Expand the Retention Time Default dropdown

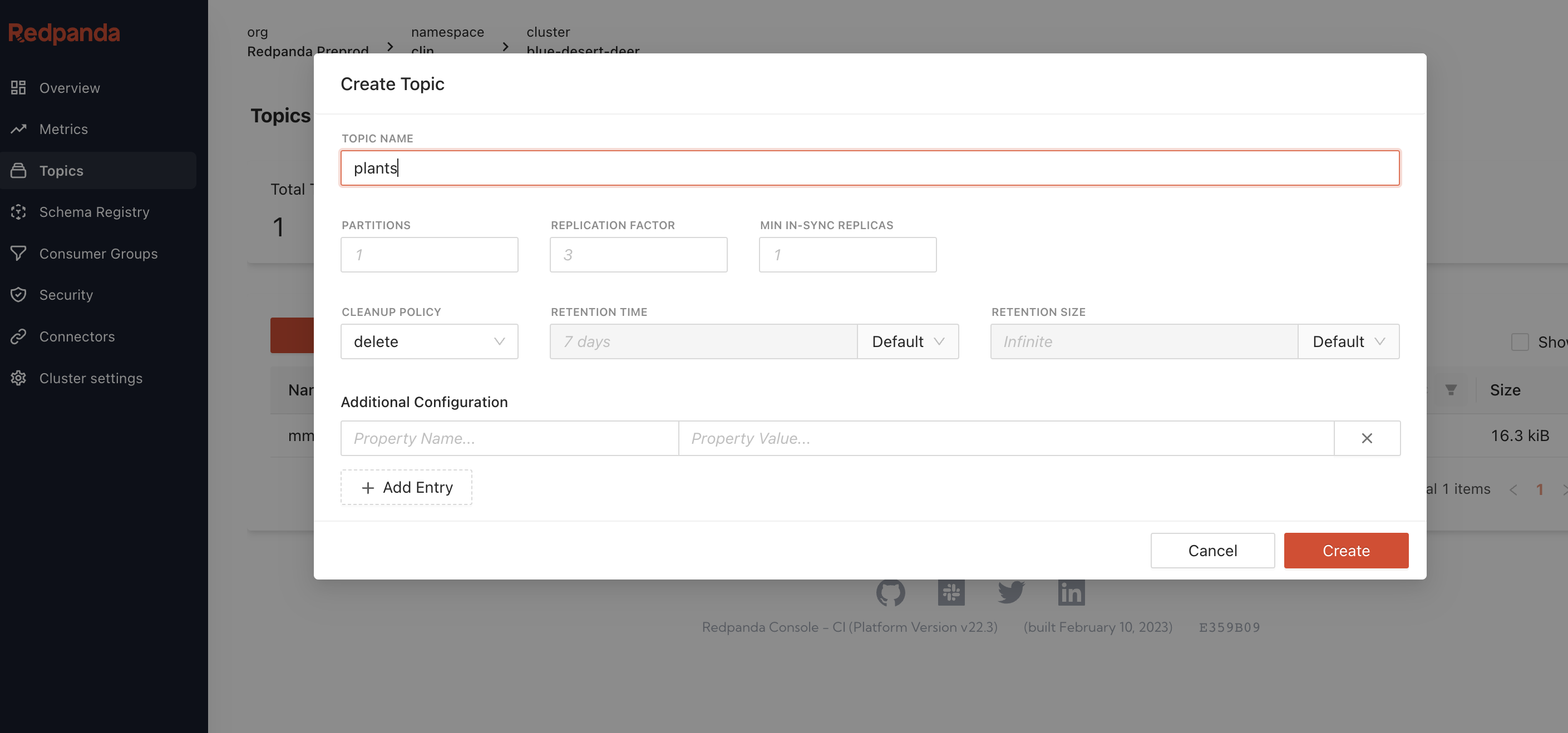(x=908, y=342)
